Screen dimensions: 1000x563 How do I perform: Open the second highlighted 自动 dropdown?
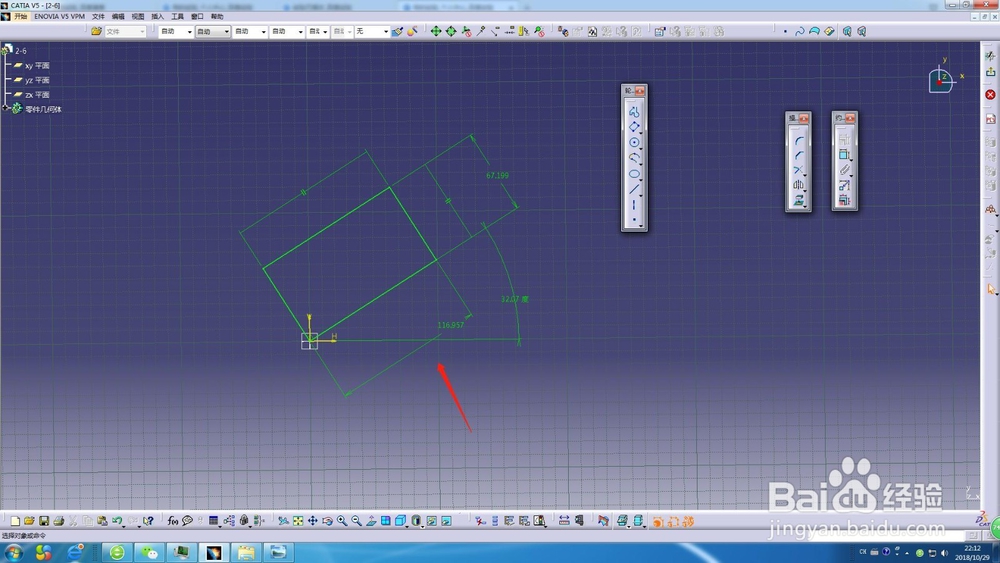click(212, 31)
